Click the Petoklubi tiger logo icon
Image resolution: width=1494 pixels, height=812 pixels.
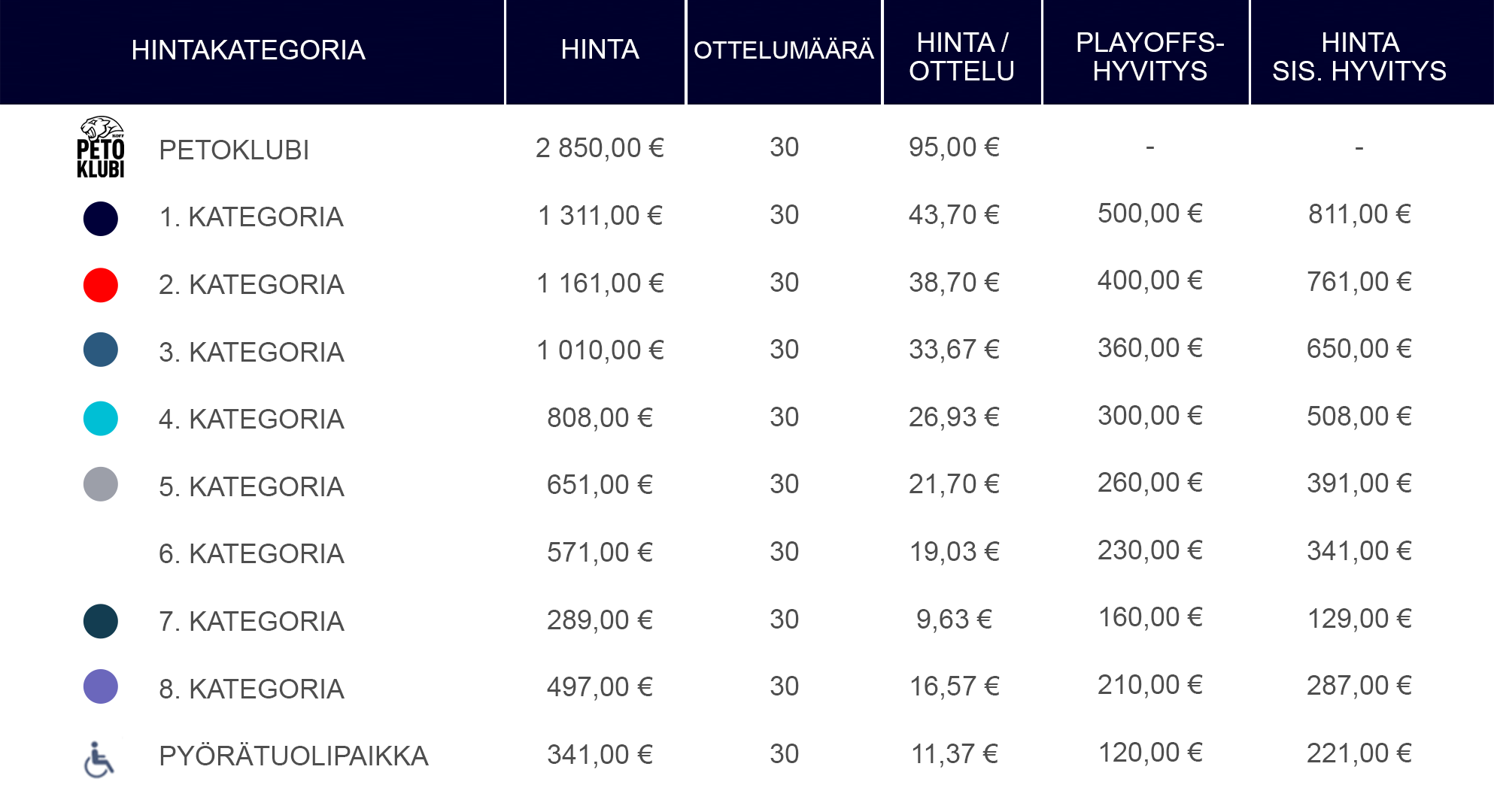point(100,147)
